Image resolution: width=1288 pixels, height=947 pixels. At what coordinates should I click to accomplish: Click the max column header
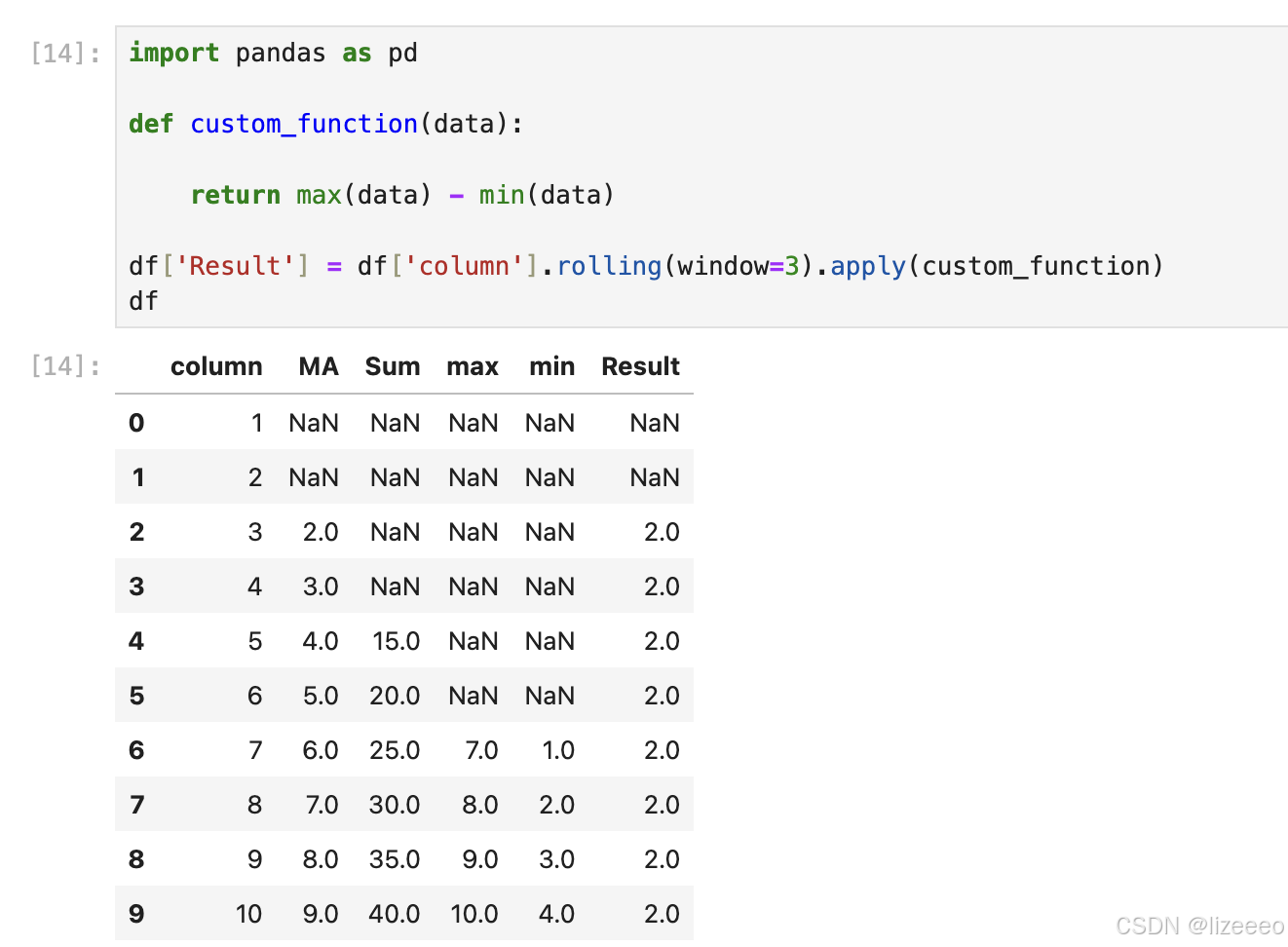pos(473,367)
